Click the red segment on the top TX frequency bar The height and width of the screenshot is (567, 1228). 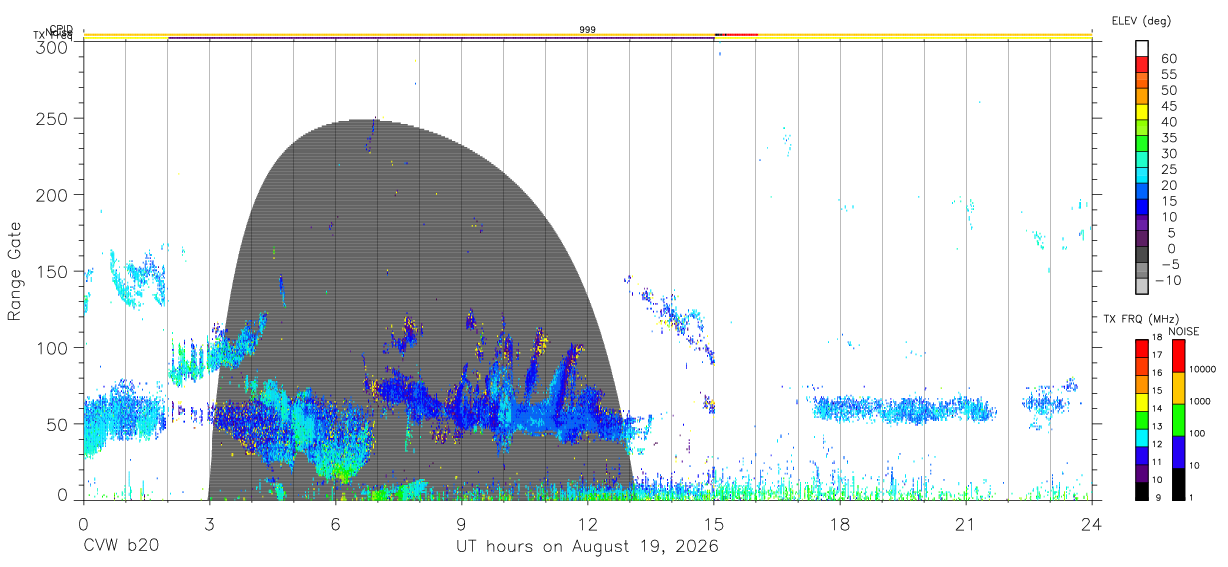click(x=740, y=34)
